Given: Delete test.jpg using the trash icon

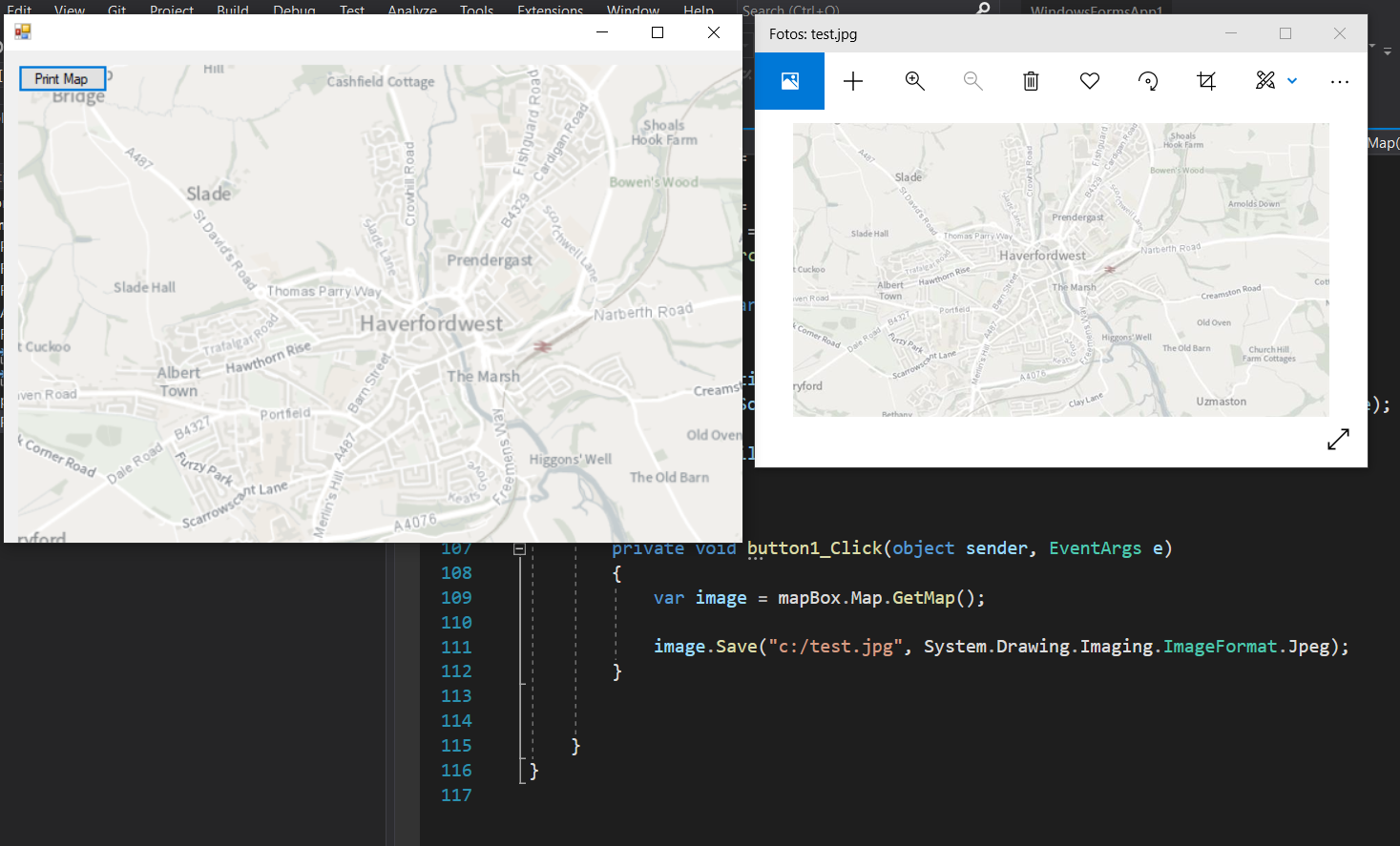Looking at the screenshot, I should point(1030,80).
